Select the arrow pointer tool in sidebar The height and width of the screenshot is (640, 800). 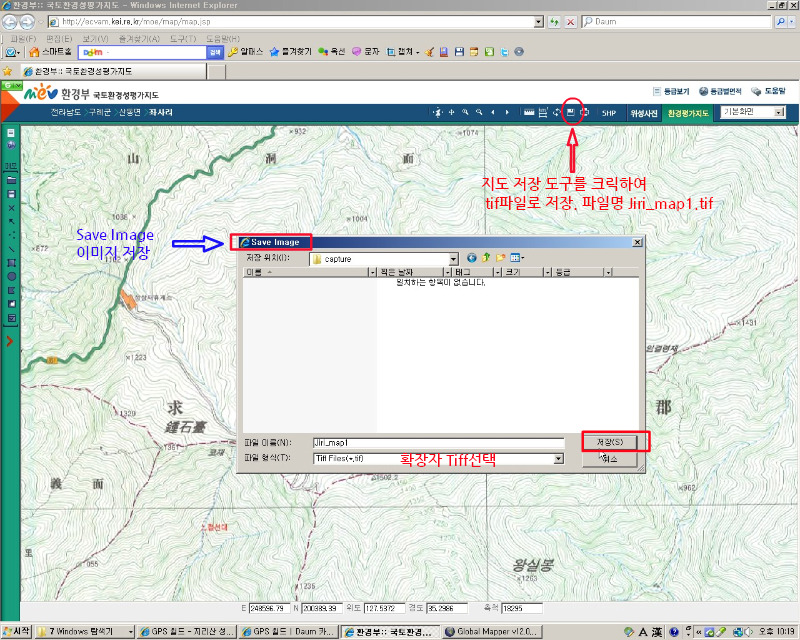pyautogui.click(x=11, y=221)
